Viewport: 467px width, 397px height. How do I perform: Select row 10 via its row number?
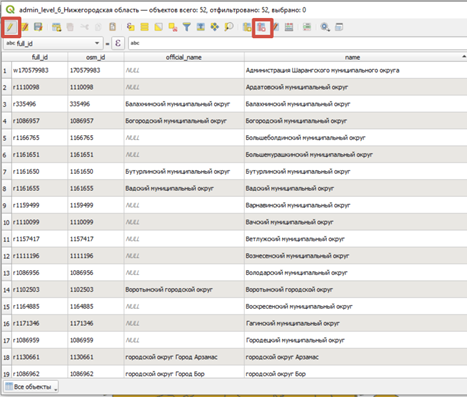pos(6,222)
